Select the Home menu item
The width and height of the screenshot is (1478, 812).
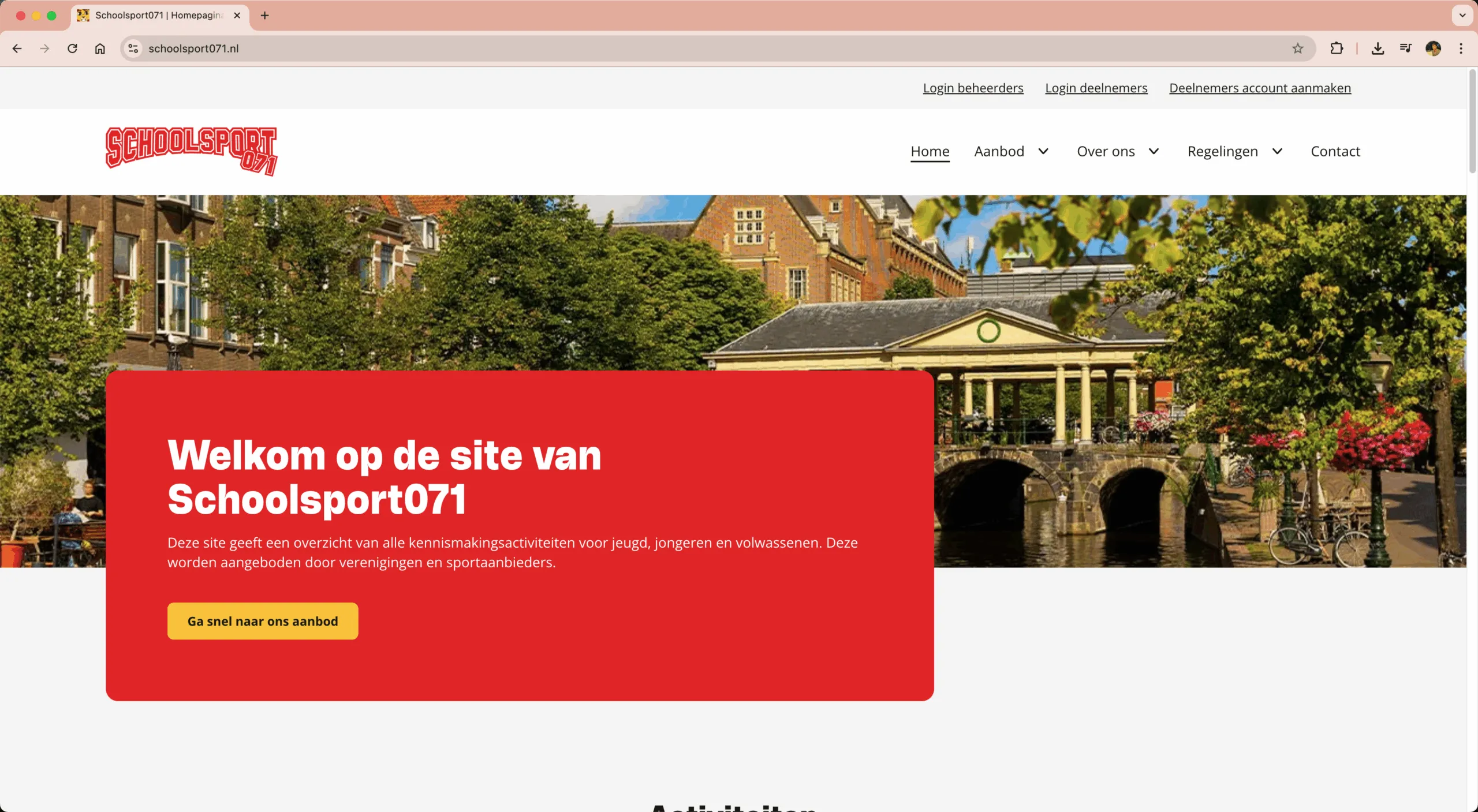[930, 151]
